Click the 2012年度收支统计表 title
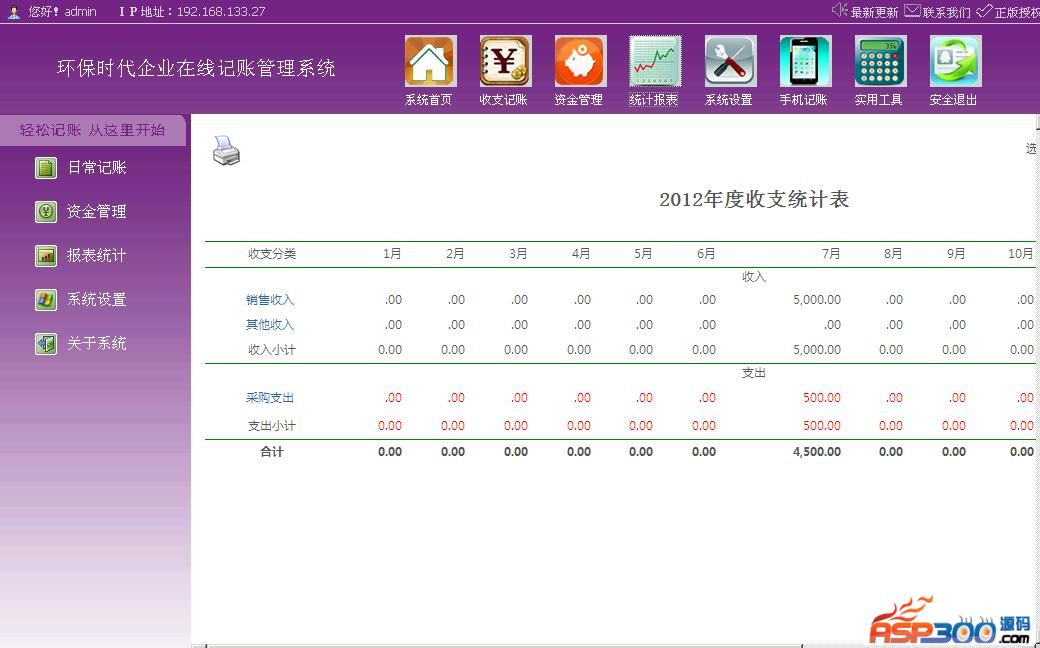The width and height of the screenshot is (1040, 648). click(754, 200)
